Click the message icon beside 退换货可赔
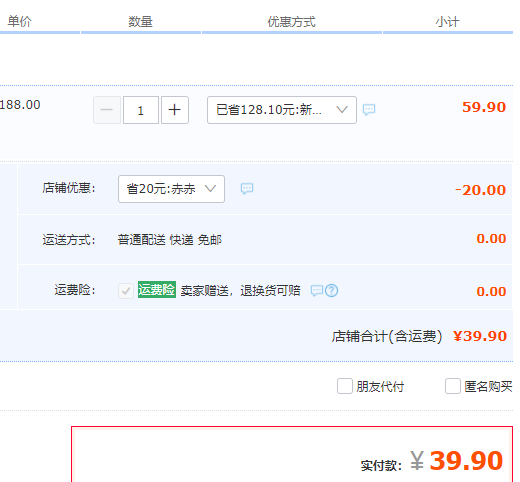This screenshot has height=482, width=520. pyautogui.click(x=317, y=291)
